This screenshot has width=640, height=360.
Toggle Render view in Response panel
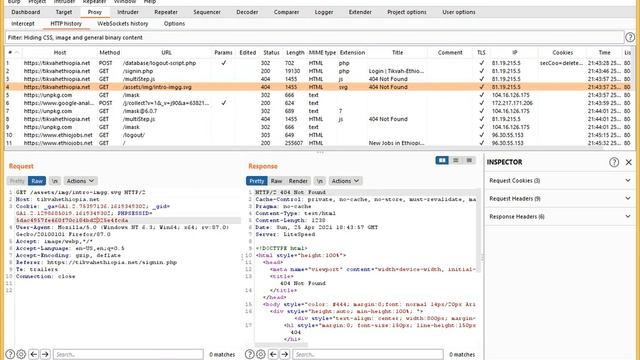click(298, 181)
